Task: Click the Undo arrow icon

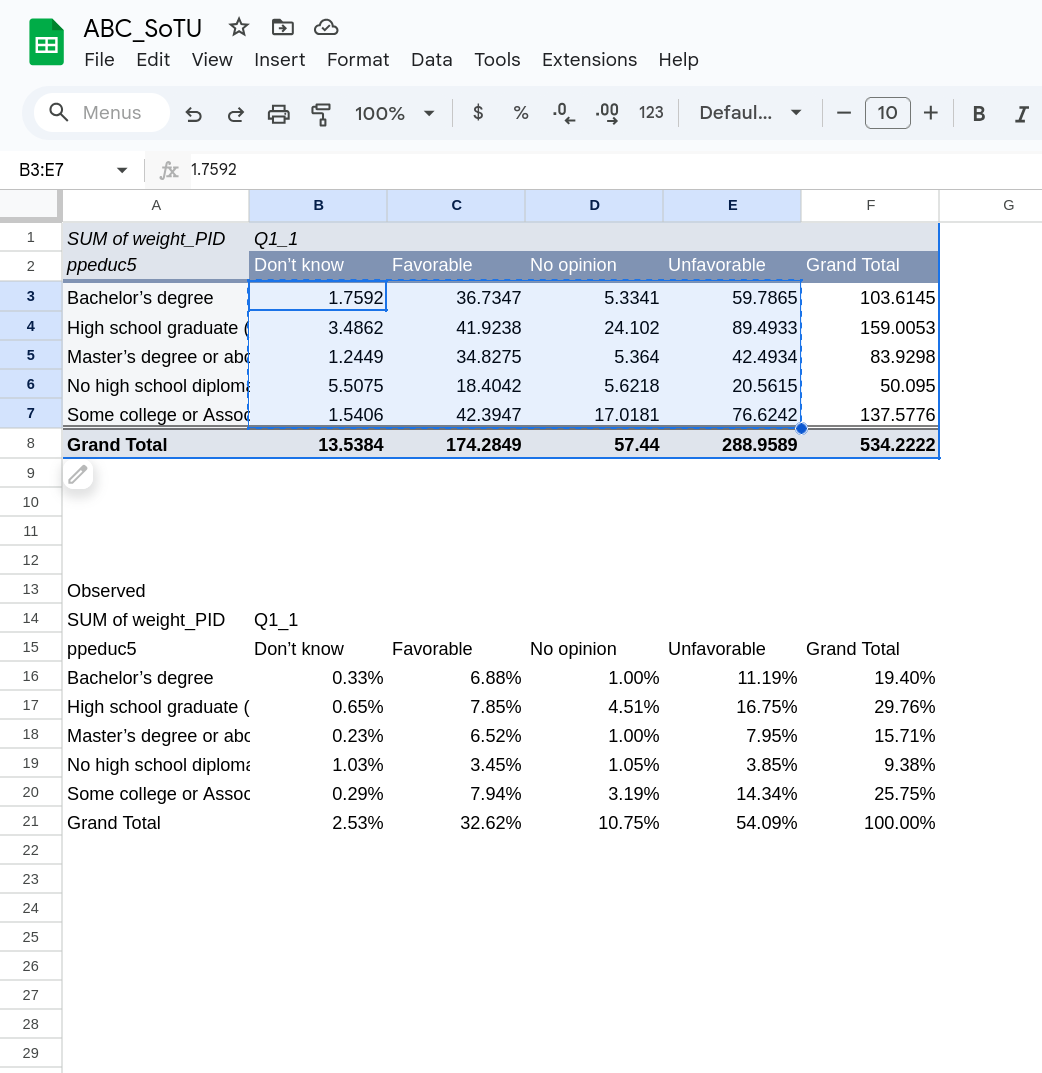Action: click(x=194, y=114)
